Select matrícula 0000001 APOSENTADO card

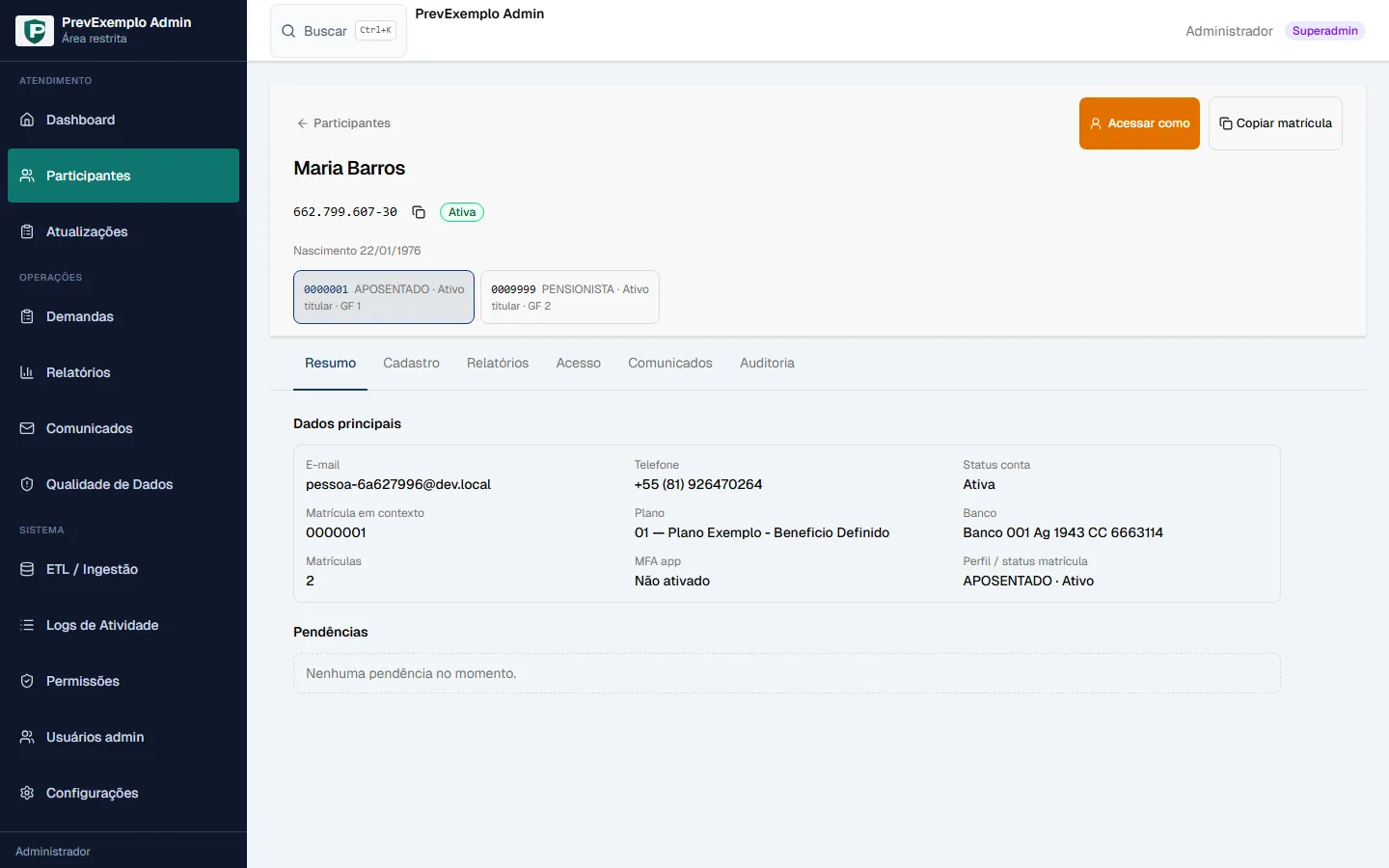click(384, 297)
